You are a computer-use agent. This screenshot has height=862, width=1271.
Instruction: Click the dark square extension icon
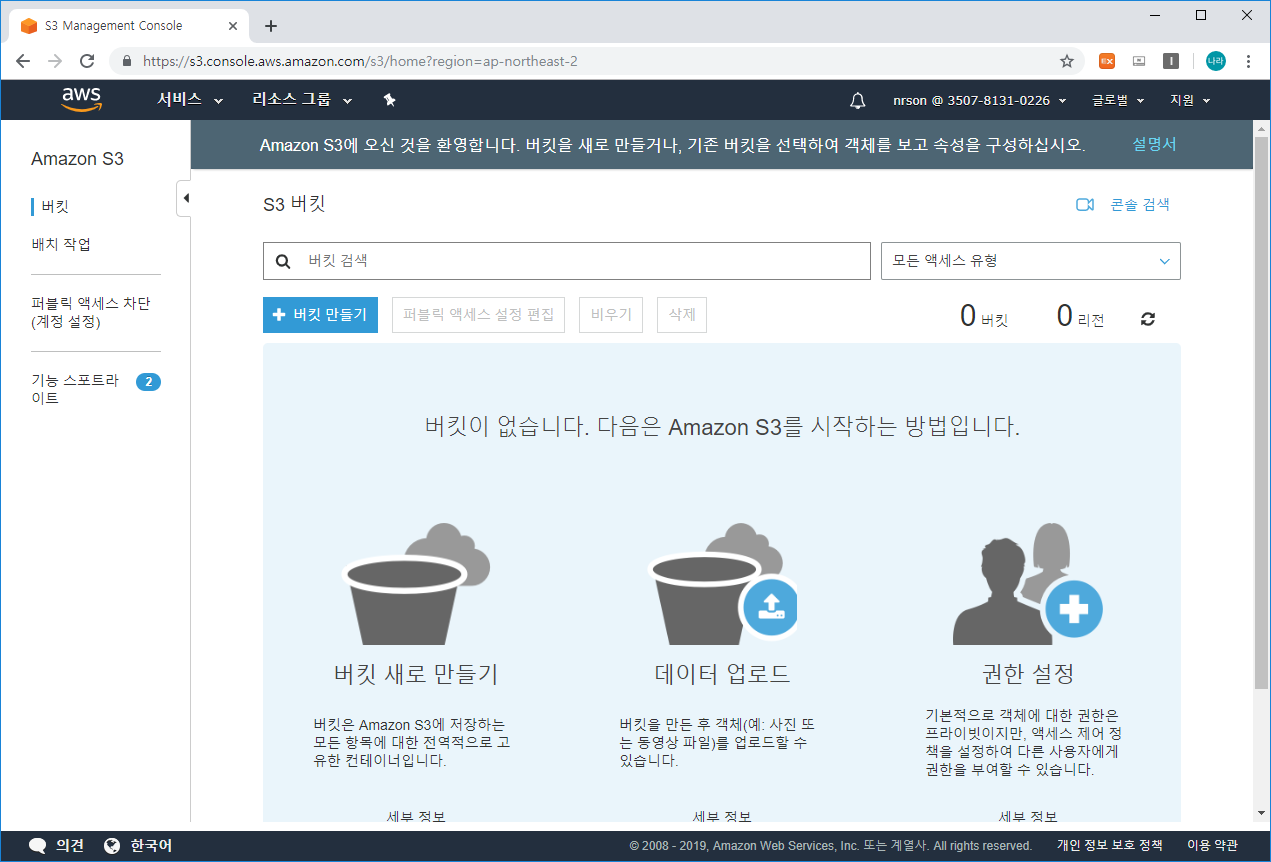(1171, 61)
